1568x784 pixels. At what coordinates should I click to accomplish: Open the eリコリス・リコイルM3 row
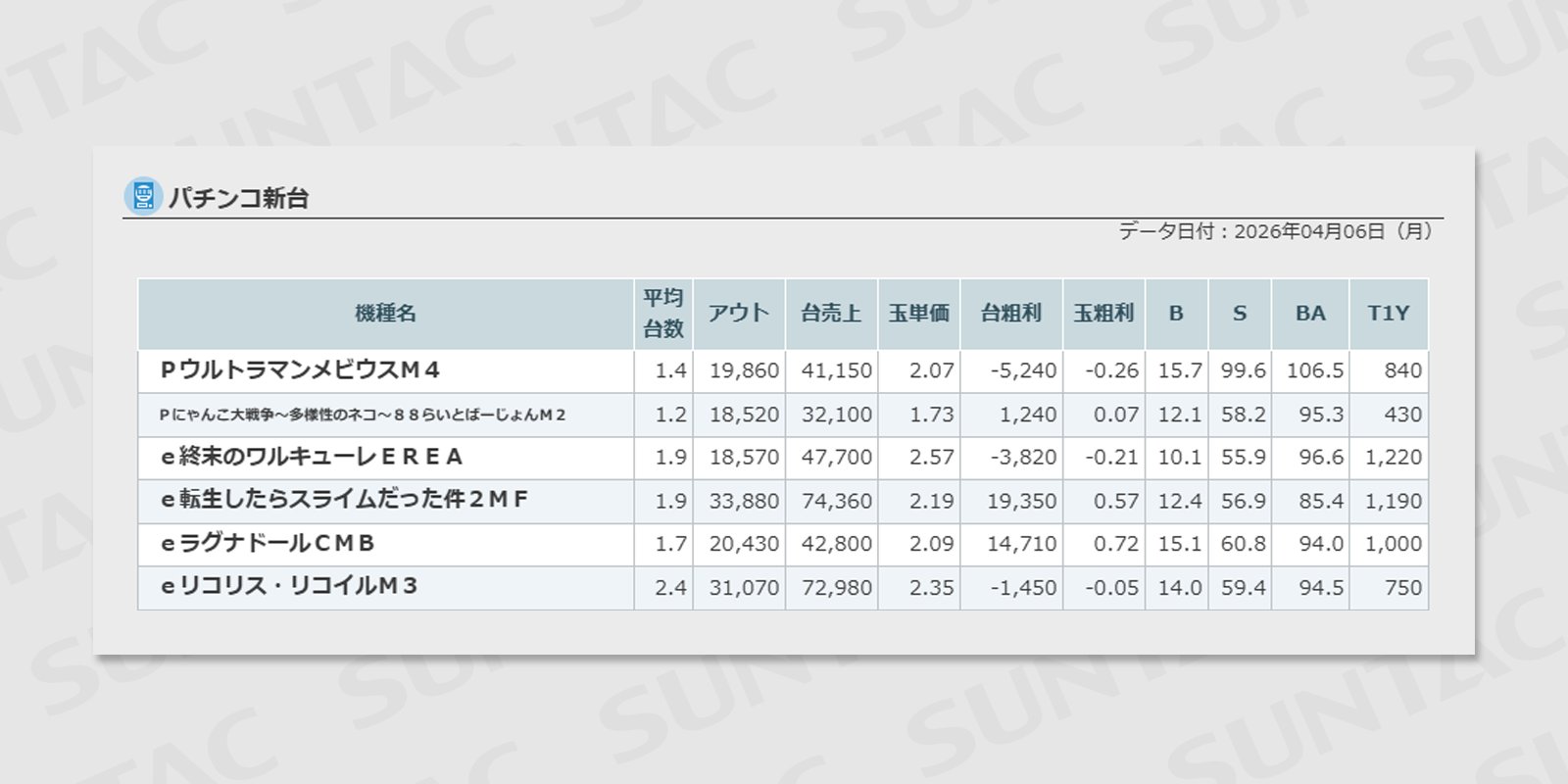pyautogui.click(x=289, y=586)
